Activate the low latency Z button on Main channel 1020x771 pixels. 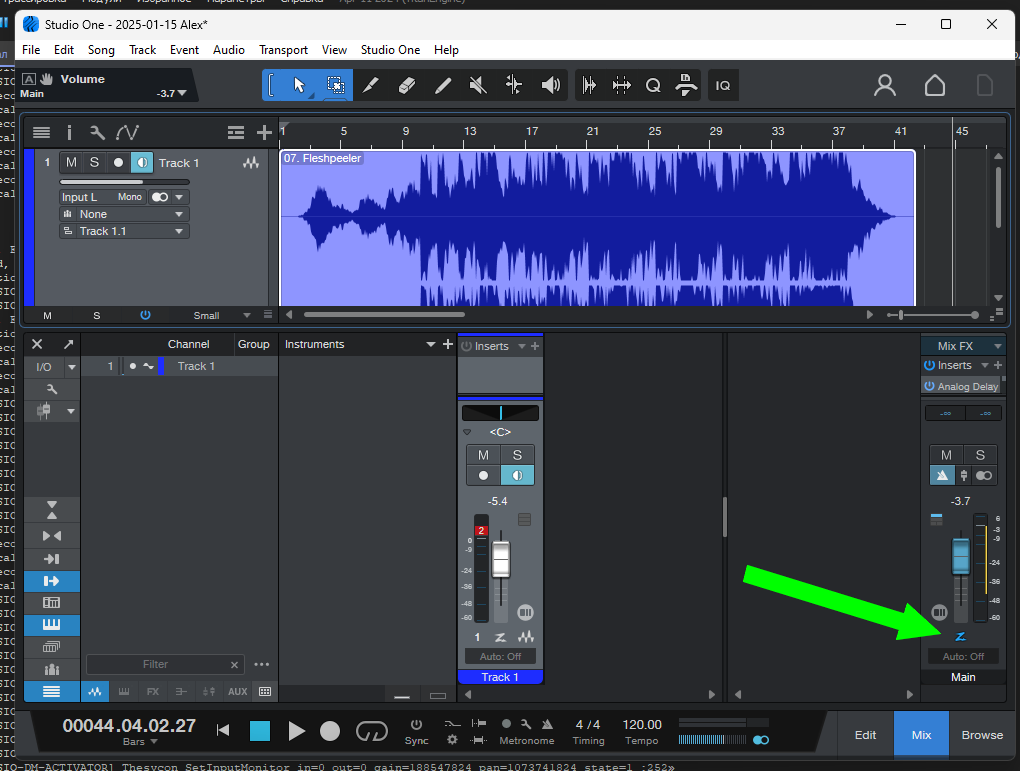[x=960, y=636]
